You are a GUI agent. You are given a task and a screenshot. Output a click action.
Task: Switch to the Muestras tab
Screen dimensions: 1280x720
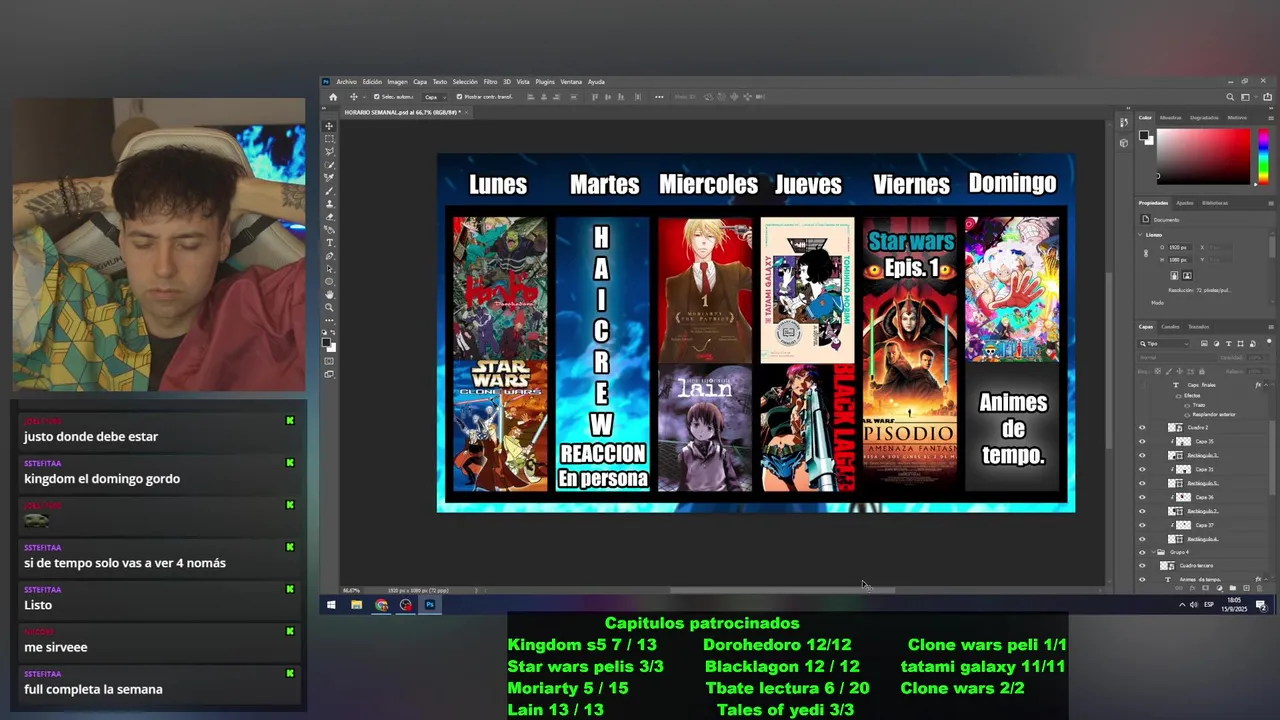tap(1170, 118)
